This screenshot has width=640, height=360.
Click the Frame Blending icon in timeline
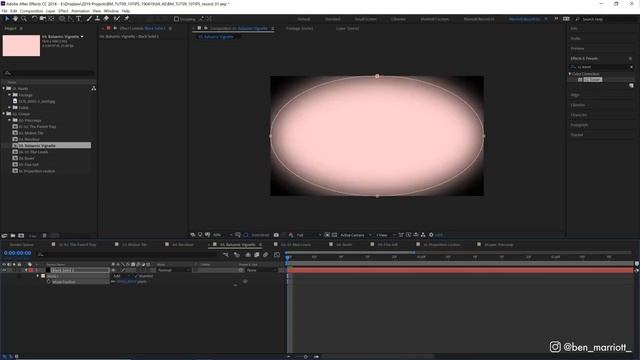257,255
